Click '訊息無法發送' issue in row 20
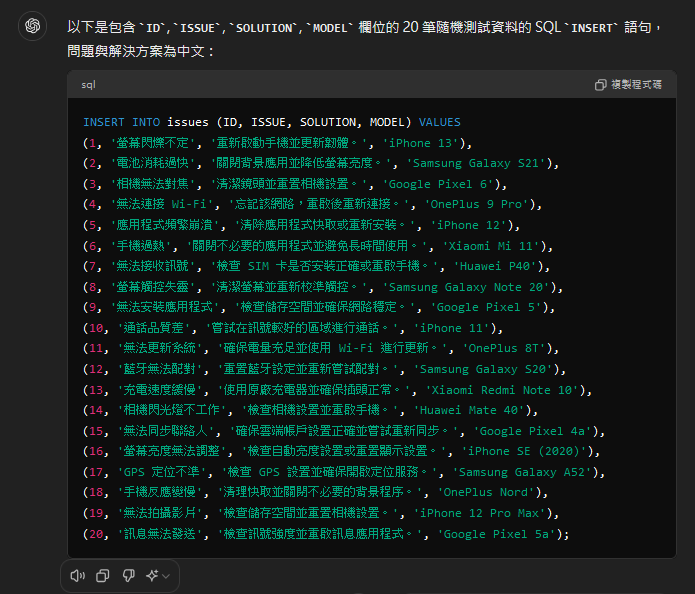695x594 pixels. point(160,535)
